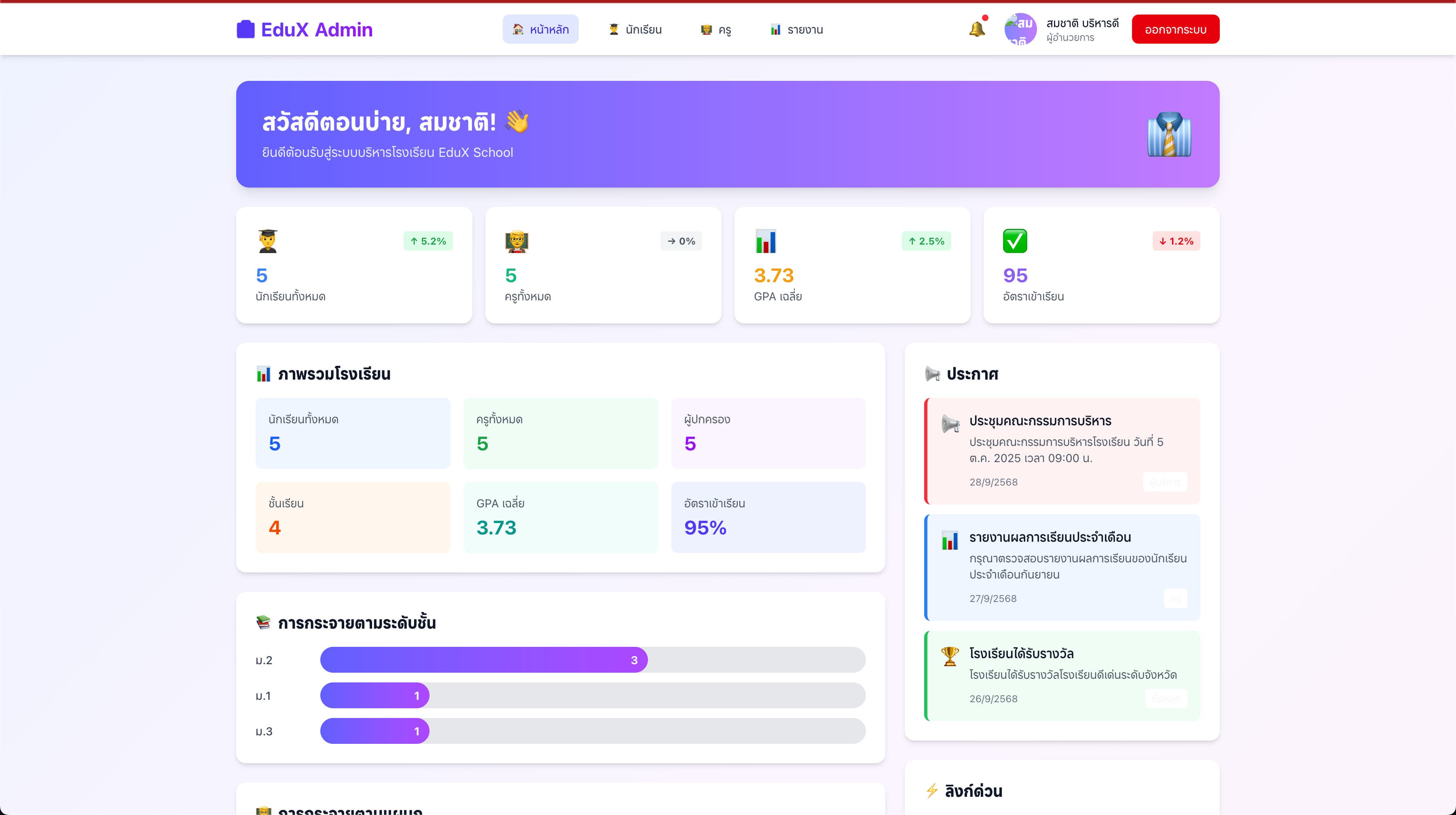Click the necktie shirt icon in welcome banner
Screen dimensions: 1456x815
[1169, 135]
